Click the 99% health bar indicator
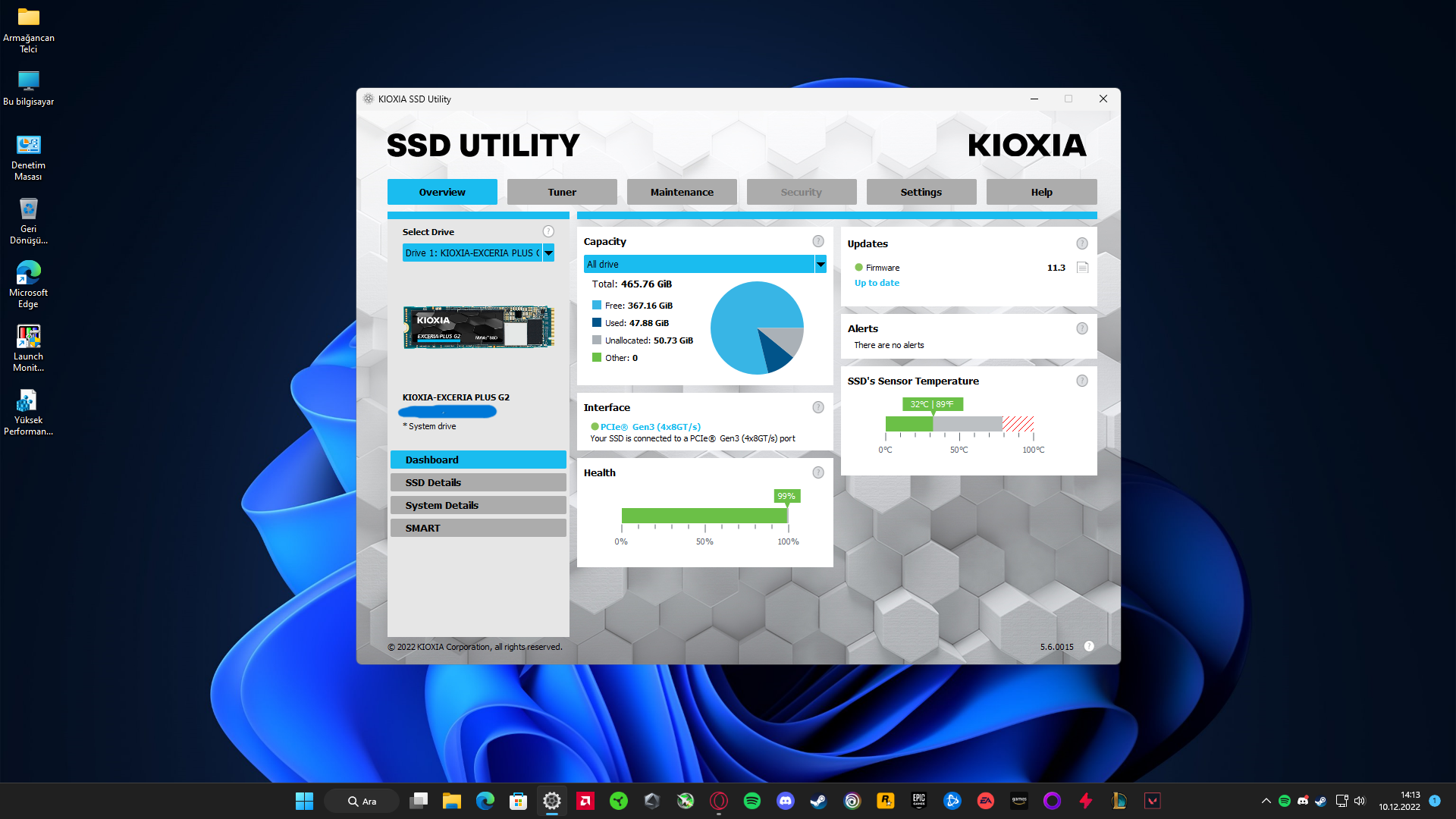Viewport: 1456px width, 819px height. point(786,496)
